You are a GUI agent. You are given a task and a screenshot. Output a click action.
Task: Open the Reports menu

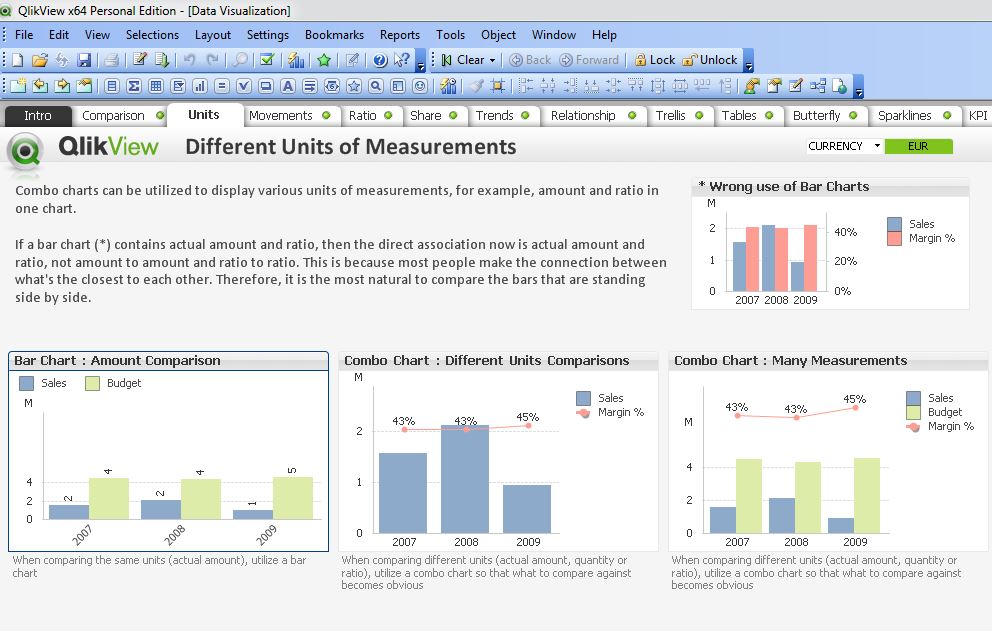(400, 35)
